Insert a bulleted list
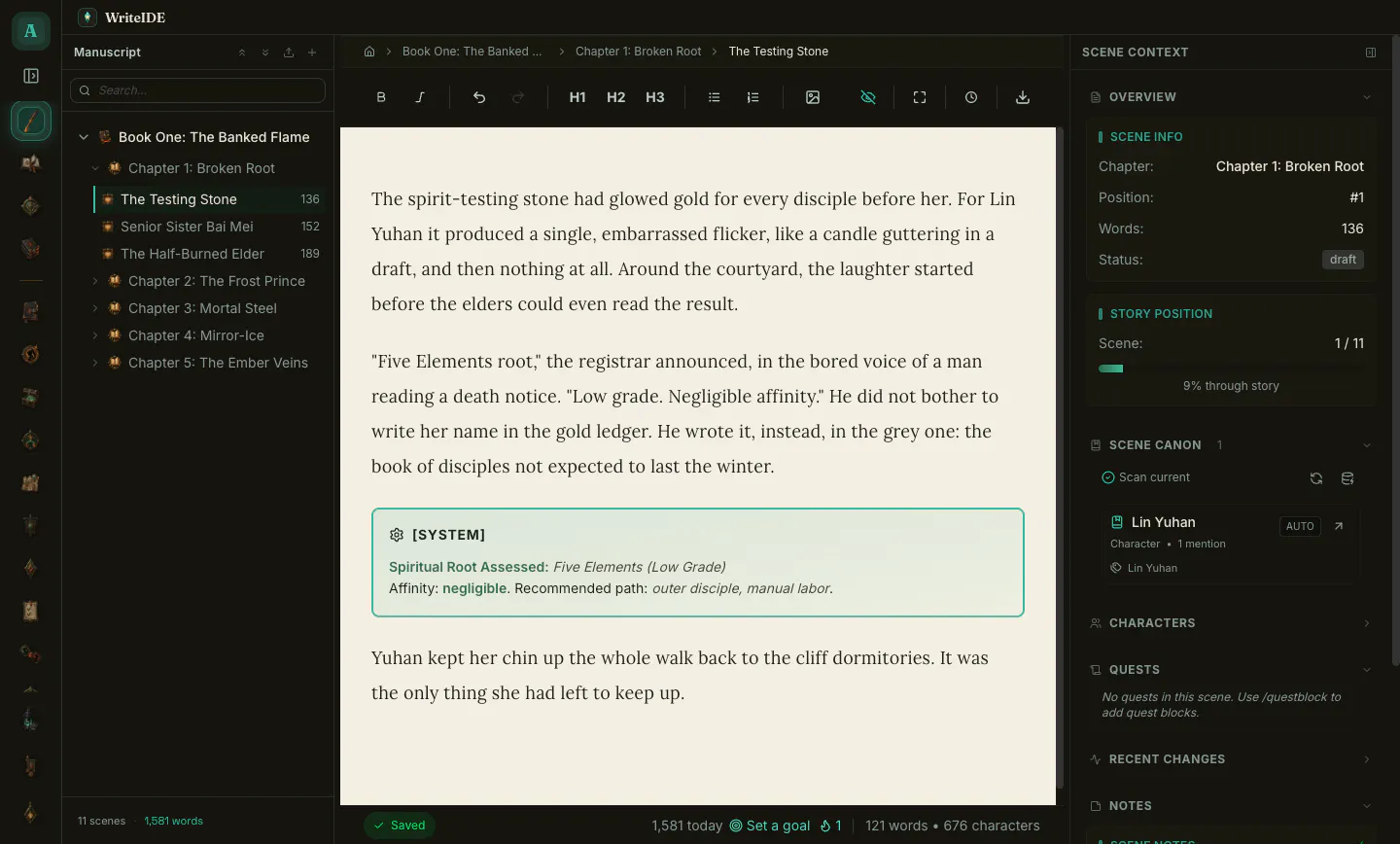Viewport: 1400px width, 844px height. pos(715,97)
